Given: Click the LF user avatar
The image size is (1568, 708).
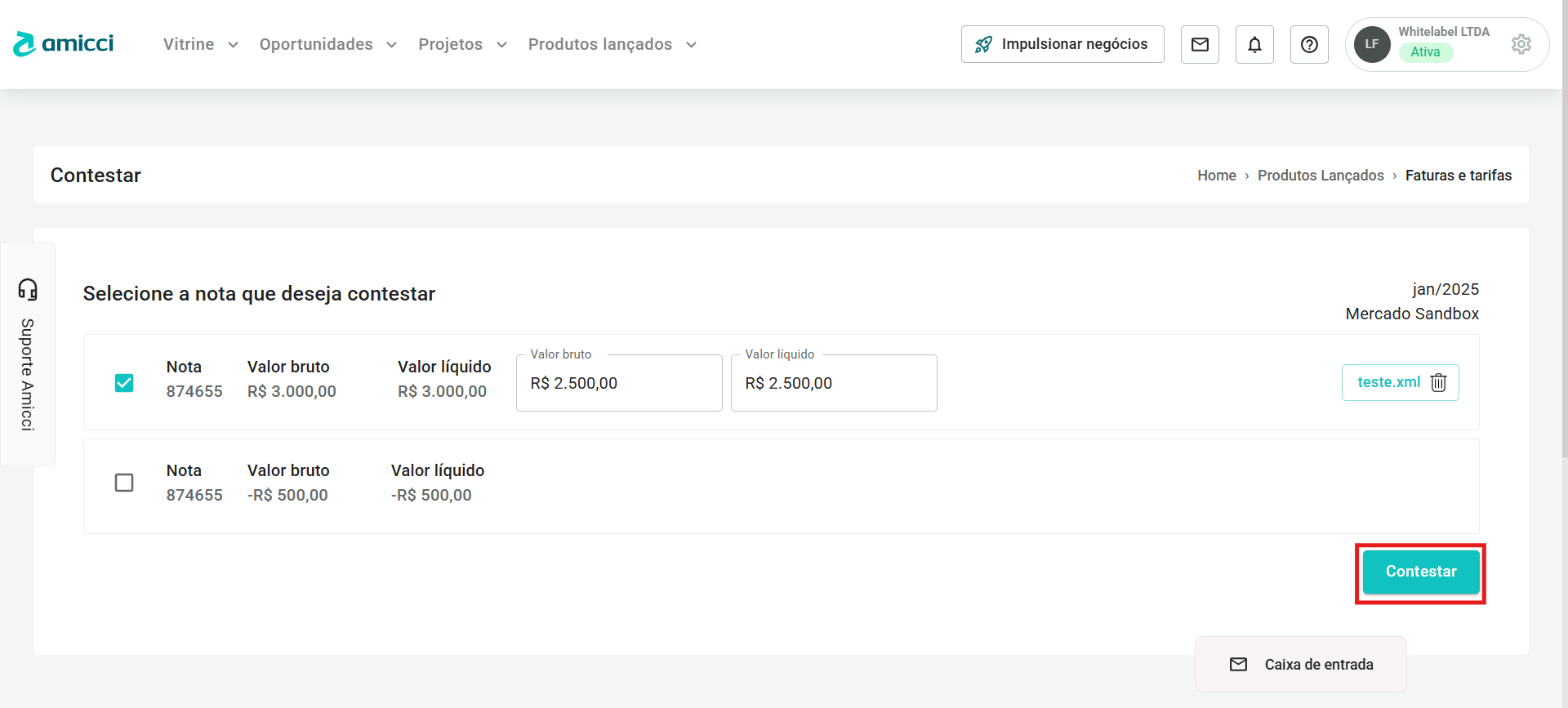Looking at the screenshot, I should 1372,44.
